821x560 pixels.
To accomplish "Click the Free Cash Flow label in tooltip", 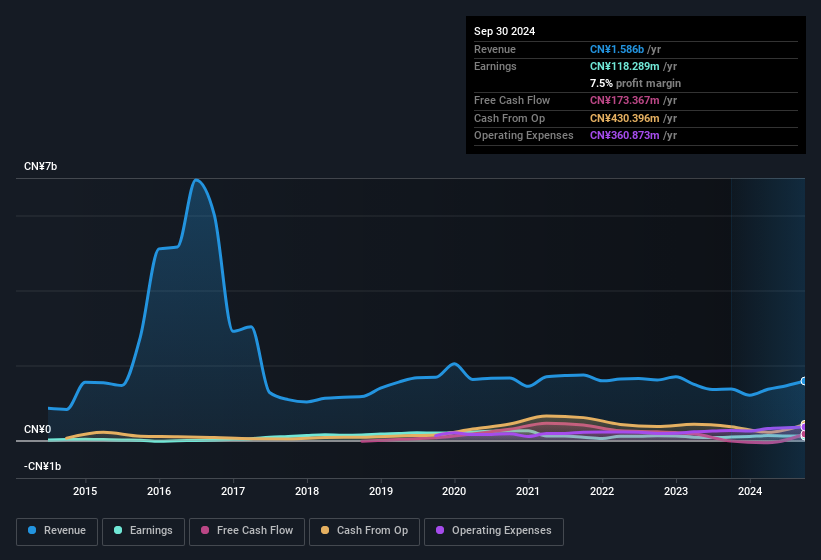I will (x=512, y=100).
